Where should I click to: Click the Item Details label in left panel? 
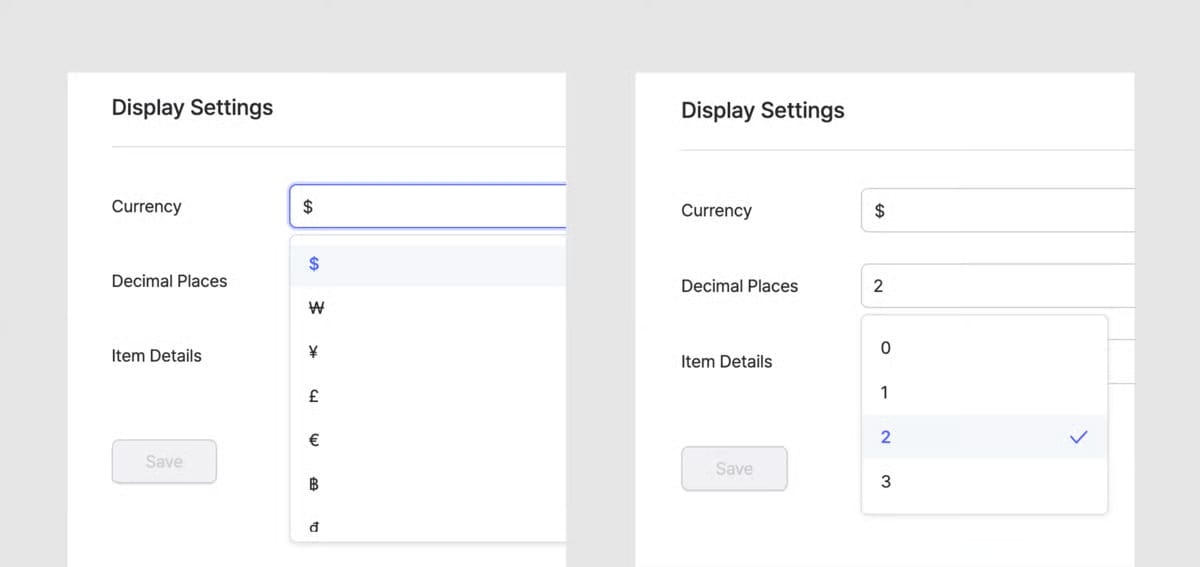pos(156,356)
